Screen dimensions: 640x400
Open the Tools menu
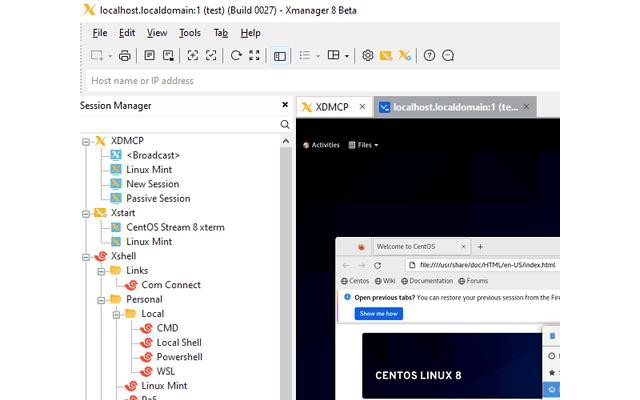[x=190, y=33]
